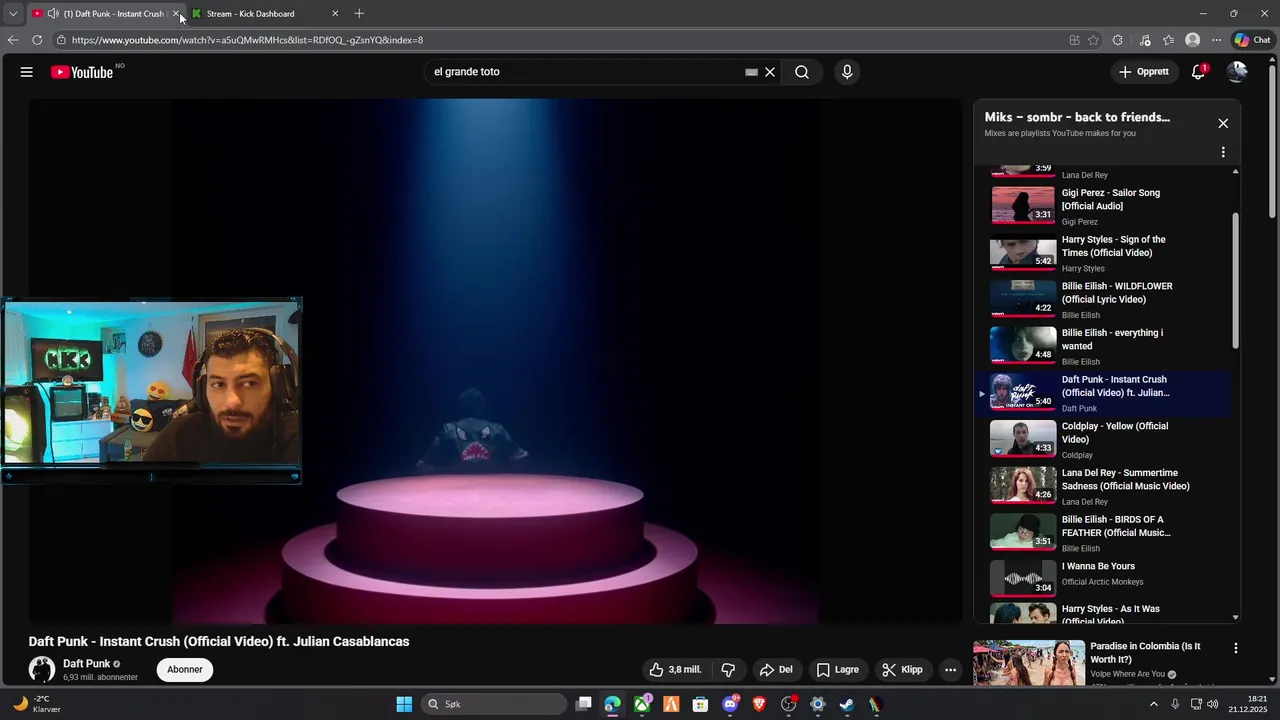1280x720 pixels.
Task: Play Harry Styles - Sign of the Times
Action: 1105,253
